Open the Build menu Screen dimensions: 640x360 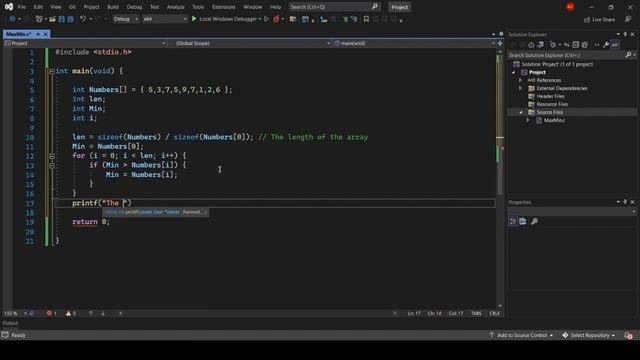(113, 7)
